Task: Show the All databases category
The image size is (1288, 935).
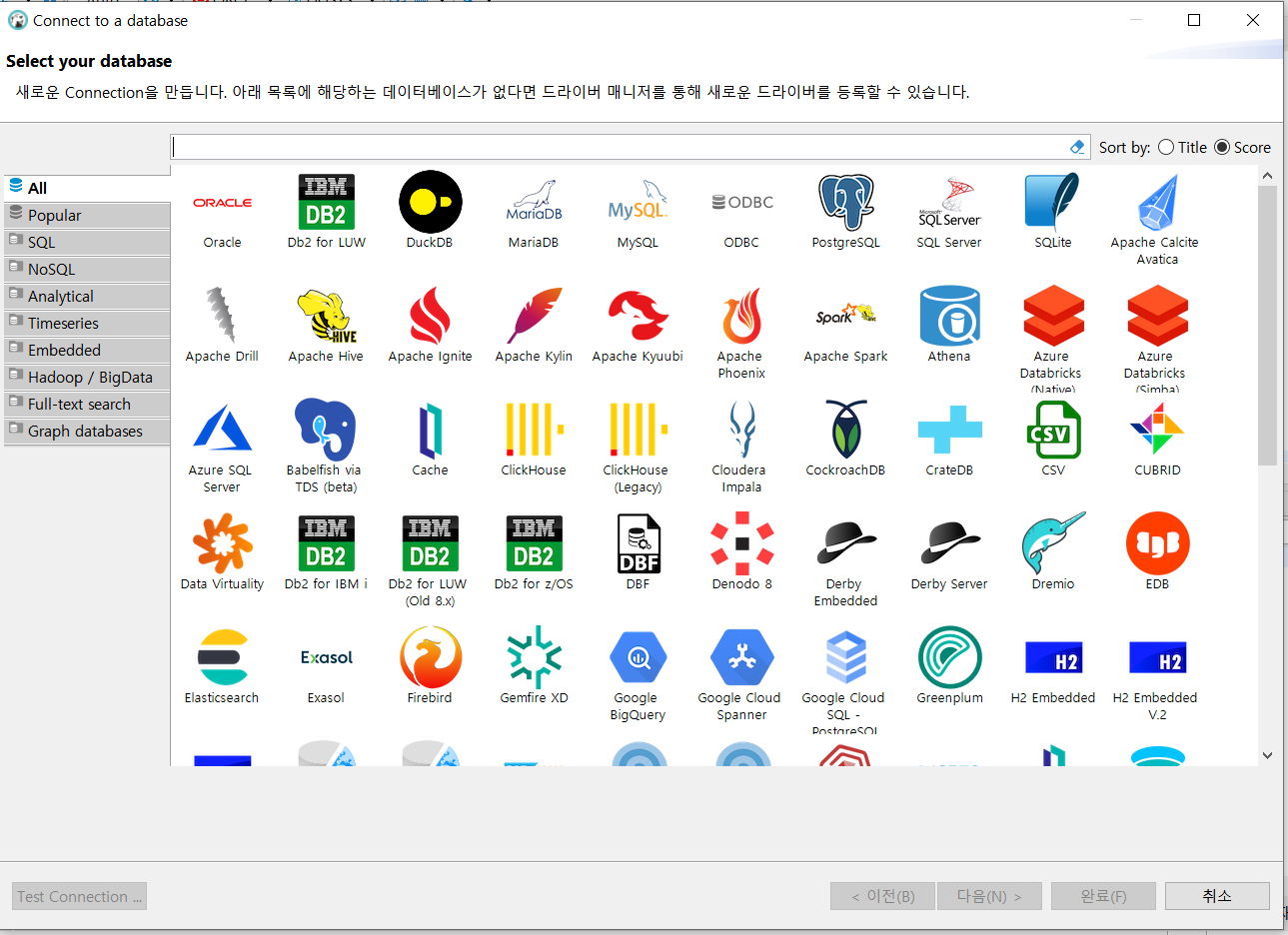Action: [x=87, y=188]
